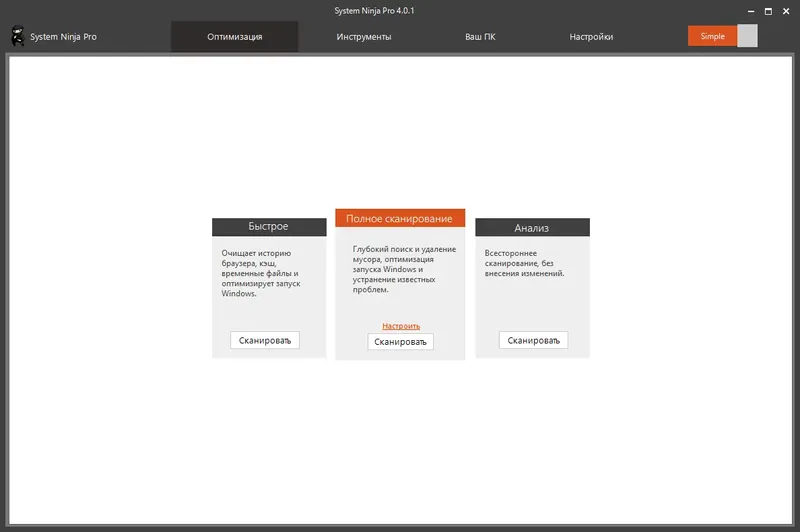Open the Оптимизация tab
800x532 pixels.
pos(235,37)
